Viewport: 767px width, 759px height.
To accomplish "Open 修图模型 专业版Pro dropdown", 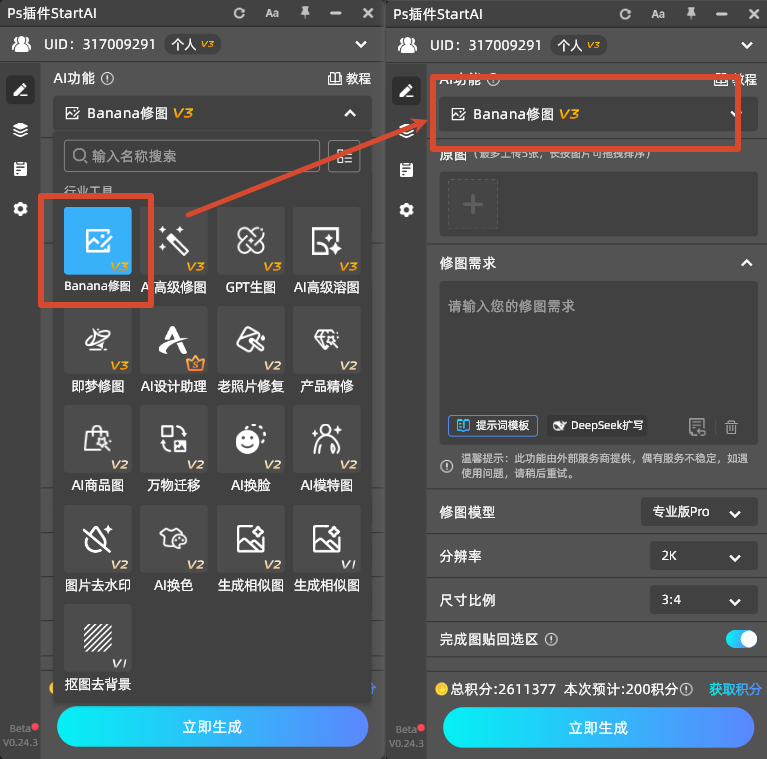I will coord(699,512).
